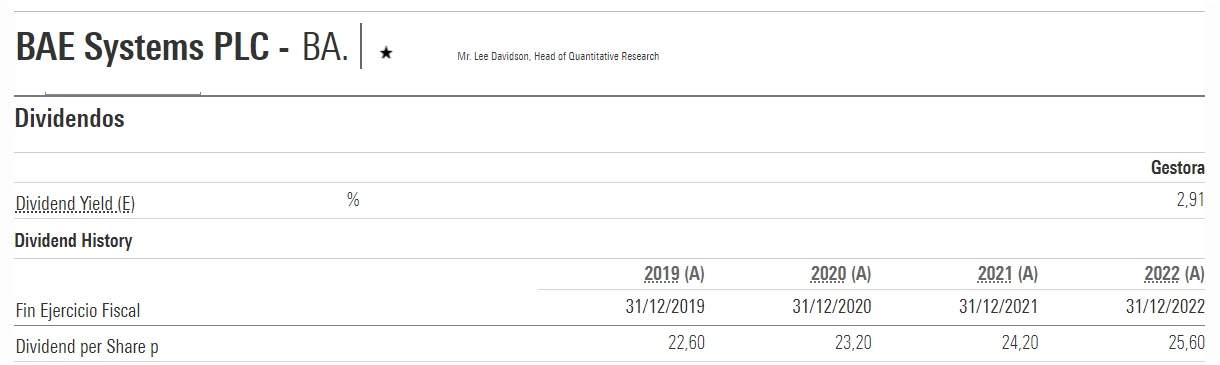
Task: Select the 2020 (A) column header
Action: pyautogui.click(x=841, y=273)
